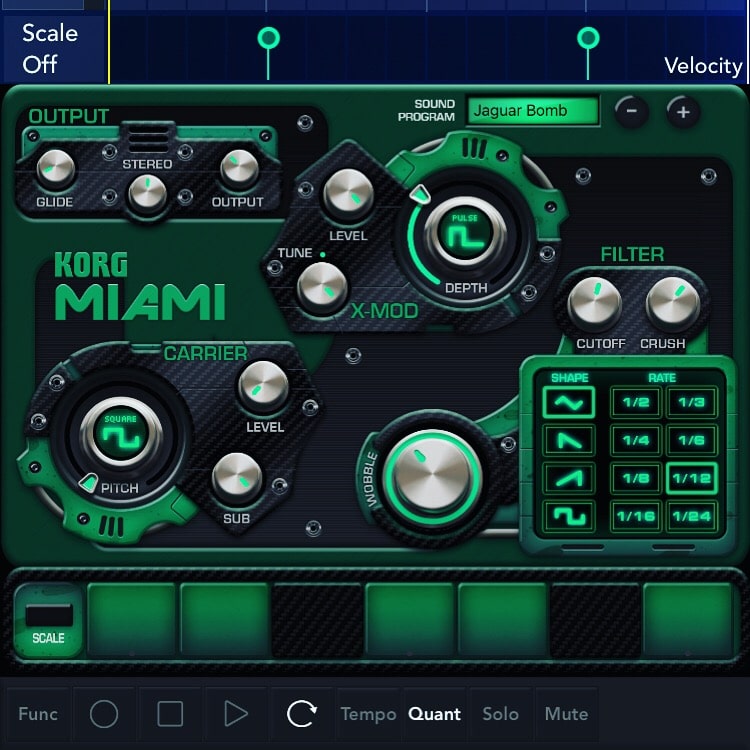Select the ramp up wobble shape
This screenshot has width=750, height=750.
pyautogui.click(x=568, y=478)
